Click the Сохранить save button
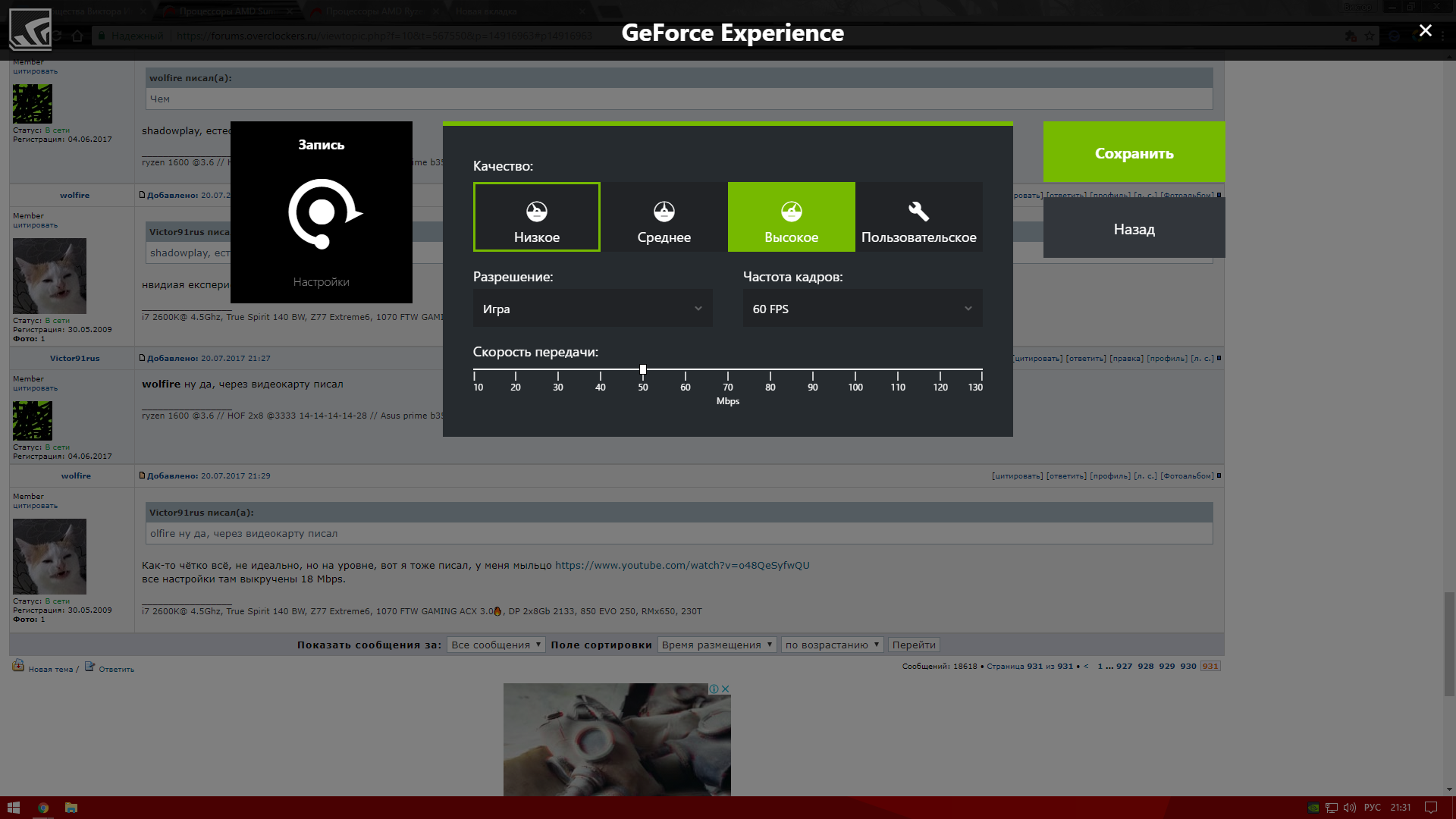The width and height of the screenshot is (1456, 819). [x=1134, y=152]
